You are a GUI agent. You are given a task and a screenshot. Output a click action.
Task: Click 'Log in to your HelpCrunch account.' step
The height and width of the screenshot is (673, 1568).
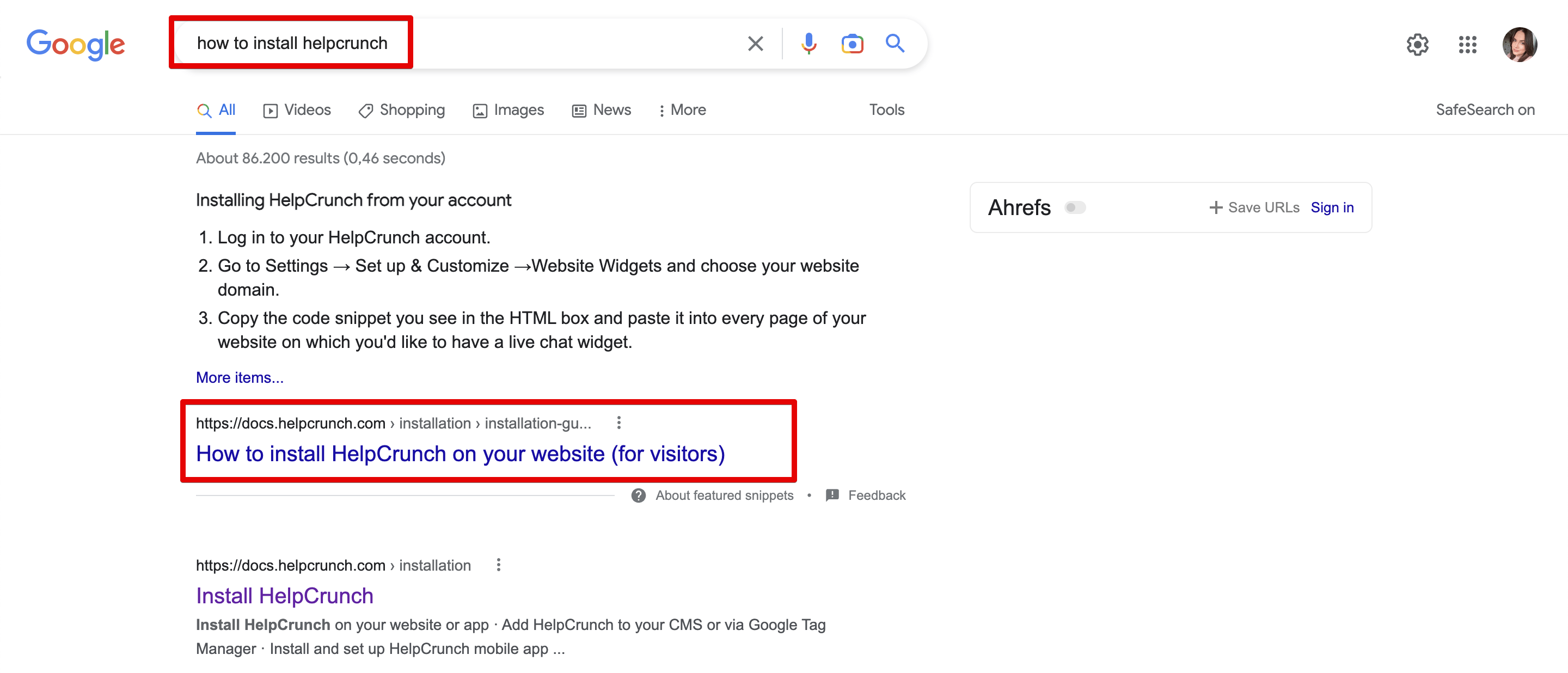click(x=353, y=237)
